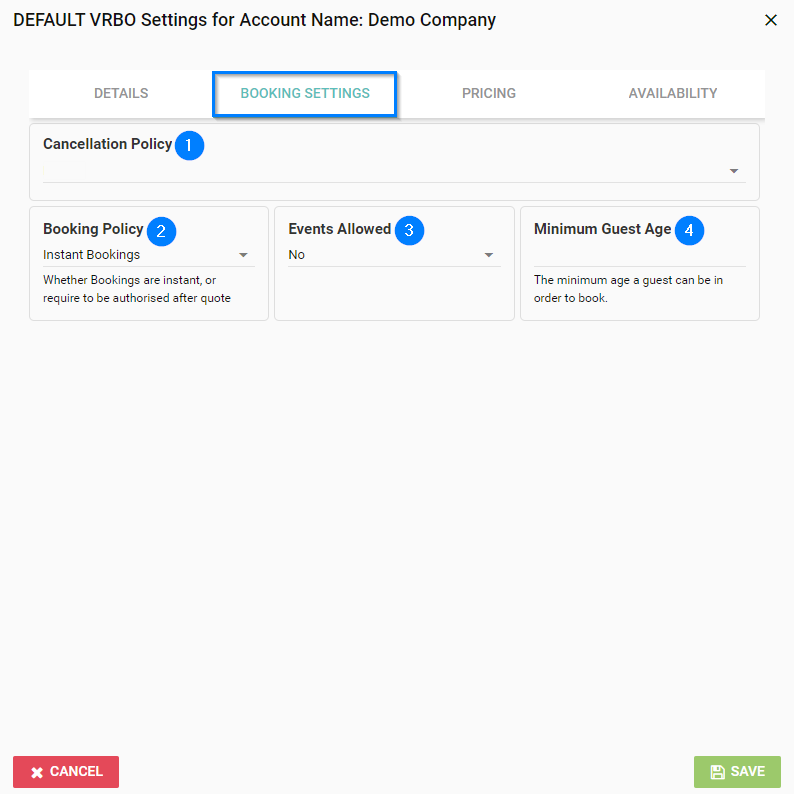
Task: Expand the Cancellation Policy dropdown arrow
Action: (734, 171)
